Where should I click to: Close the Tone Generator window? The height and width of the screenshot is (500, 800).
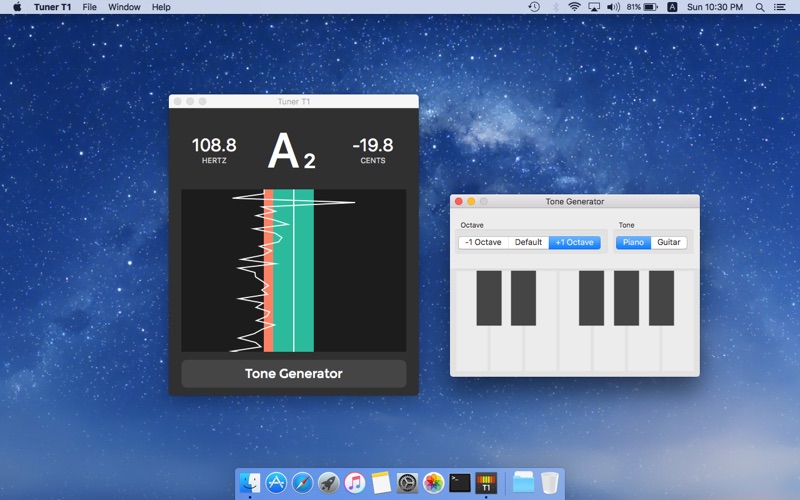click(x=459, y=202)
